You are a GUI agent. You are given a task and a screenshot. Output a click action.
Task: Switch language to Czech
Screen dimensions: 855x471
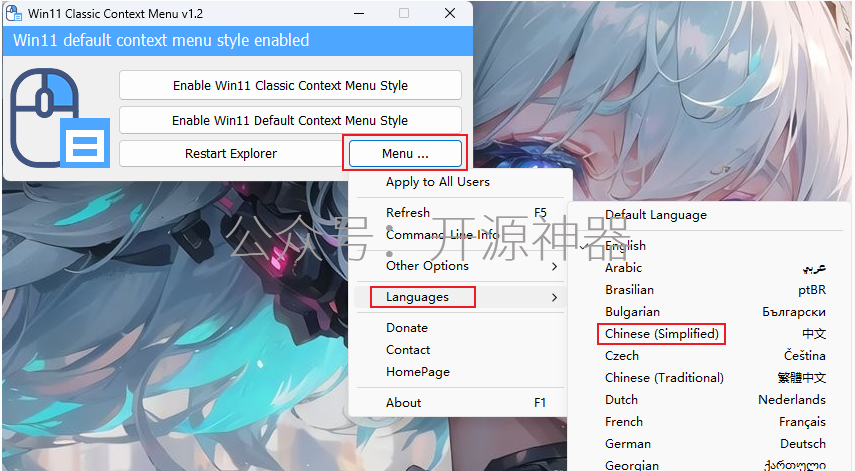click(709, 356)
